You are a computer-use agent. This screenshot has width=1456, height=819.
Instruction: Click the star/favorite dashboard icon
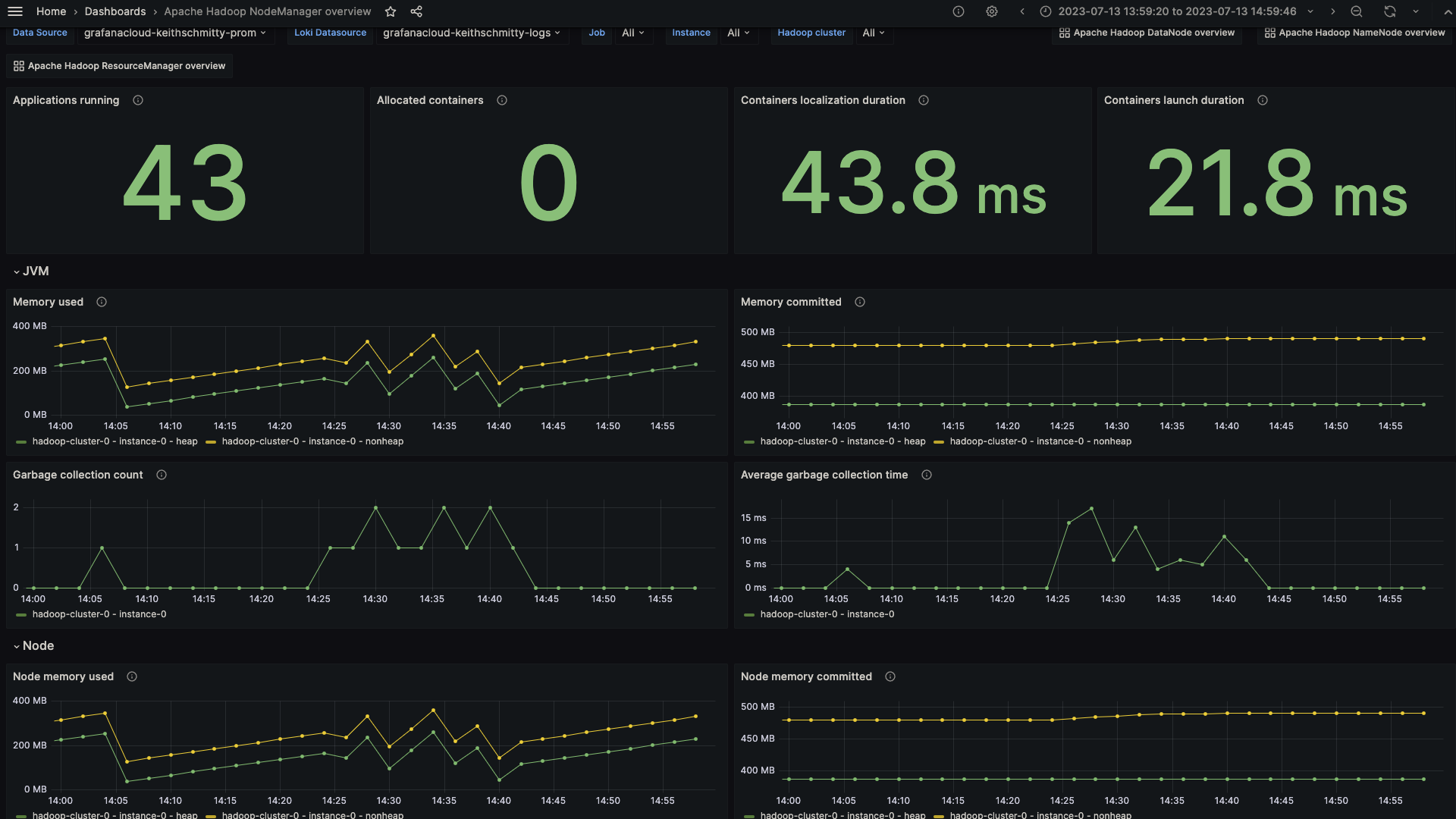(x=391, y=12)
